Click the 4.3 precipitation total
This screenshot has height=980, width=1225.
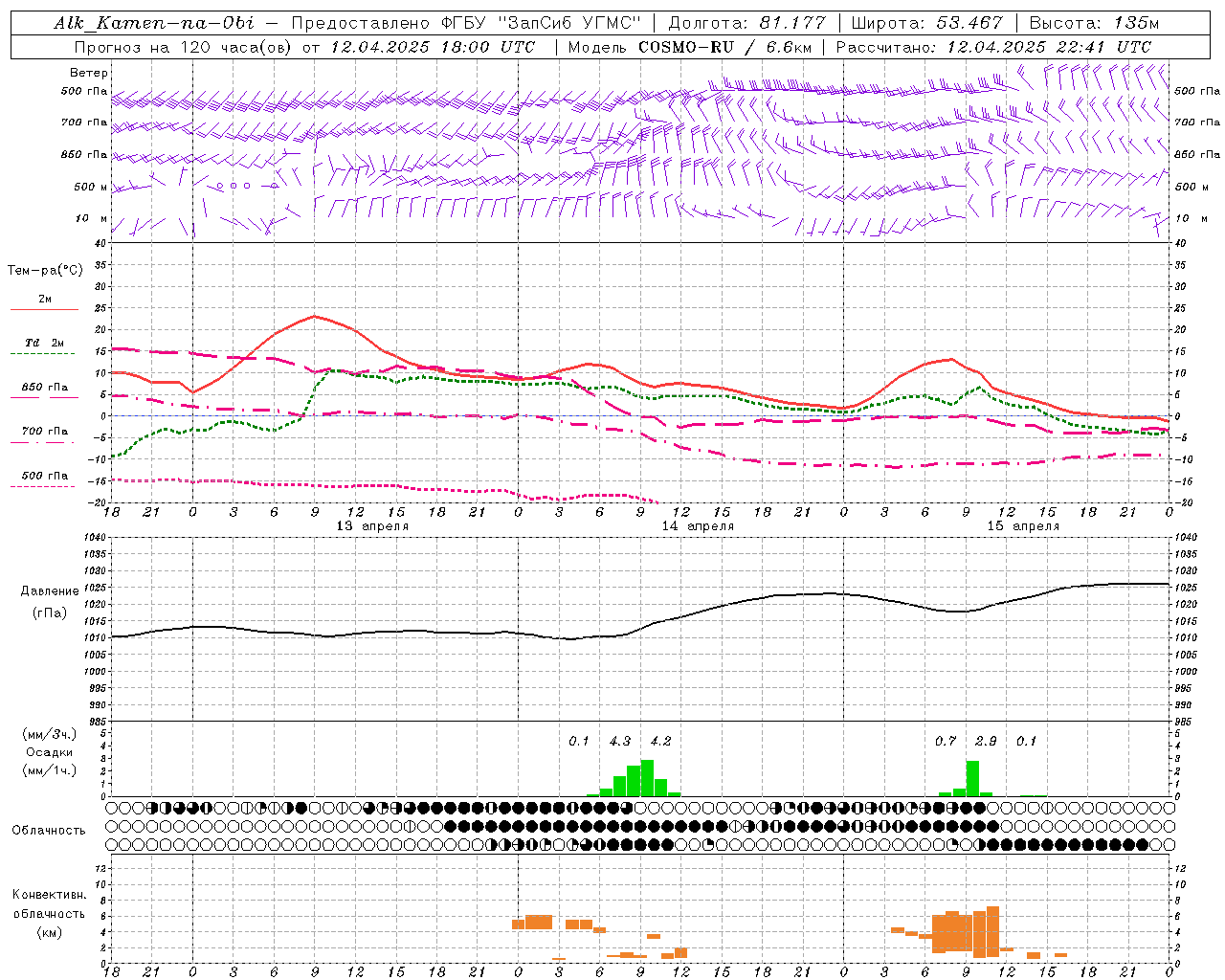pyautogui.click(x=620, y=741)
